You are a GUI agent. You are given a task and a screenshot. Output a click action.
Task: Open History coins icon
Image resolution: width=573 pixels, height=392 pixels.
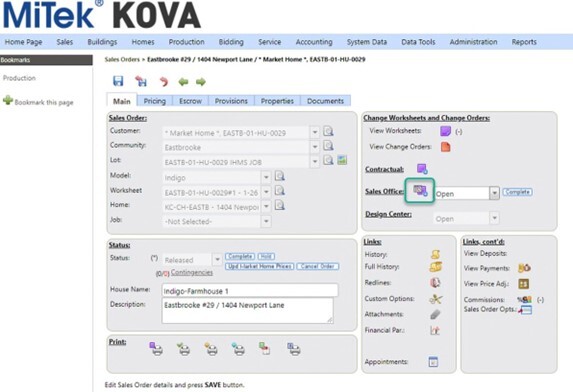pyautogui.click(x=435, y=254)
